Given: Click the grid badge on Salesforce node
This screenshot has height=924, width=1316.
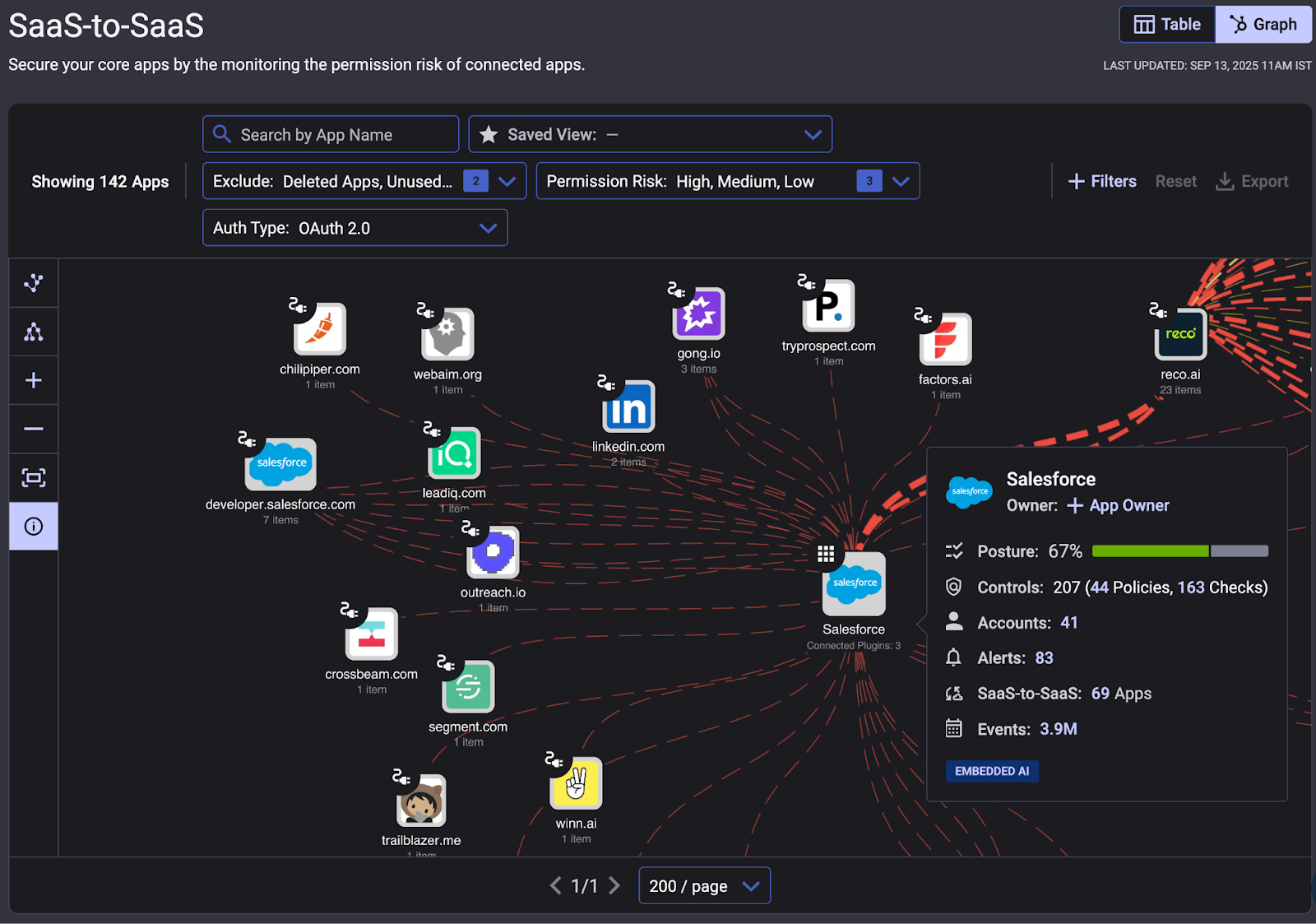Looking at the screenshot, I should tap(826, 554).
